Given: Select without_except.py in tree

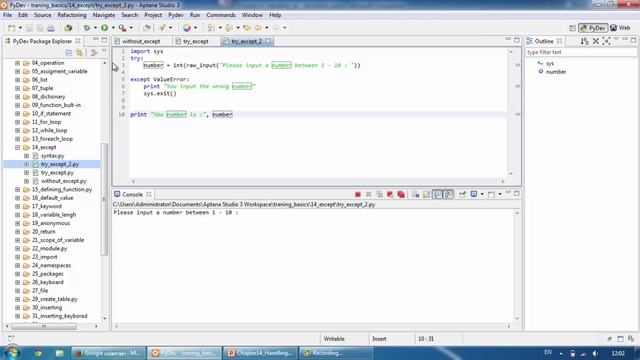Looking at the screenshot, I should (63, 181).
